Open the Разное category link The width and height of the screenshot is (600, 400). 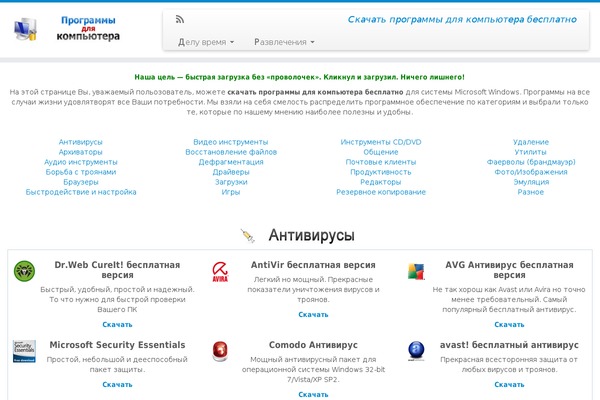[x=531, y=192]
